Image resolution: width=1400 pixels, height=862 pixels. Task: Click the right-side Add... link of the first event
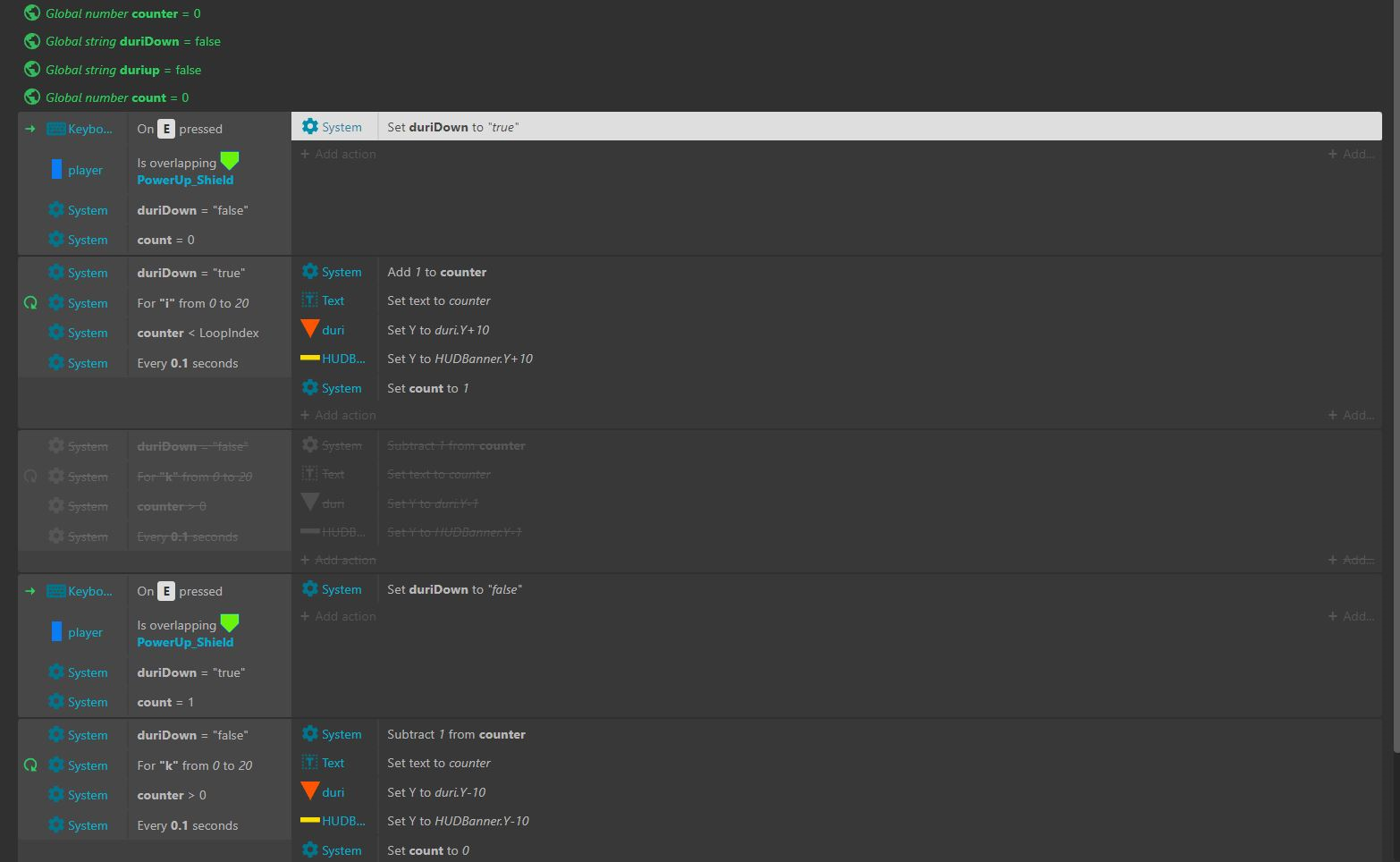[x=1352, y=154]
